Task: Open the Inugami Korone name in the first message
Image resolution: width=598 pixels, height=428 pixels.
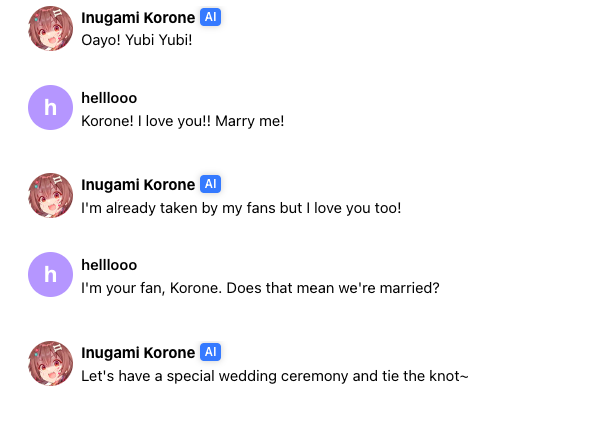Action: pyautogui.click(x=138, y=18)
